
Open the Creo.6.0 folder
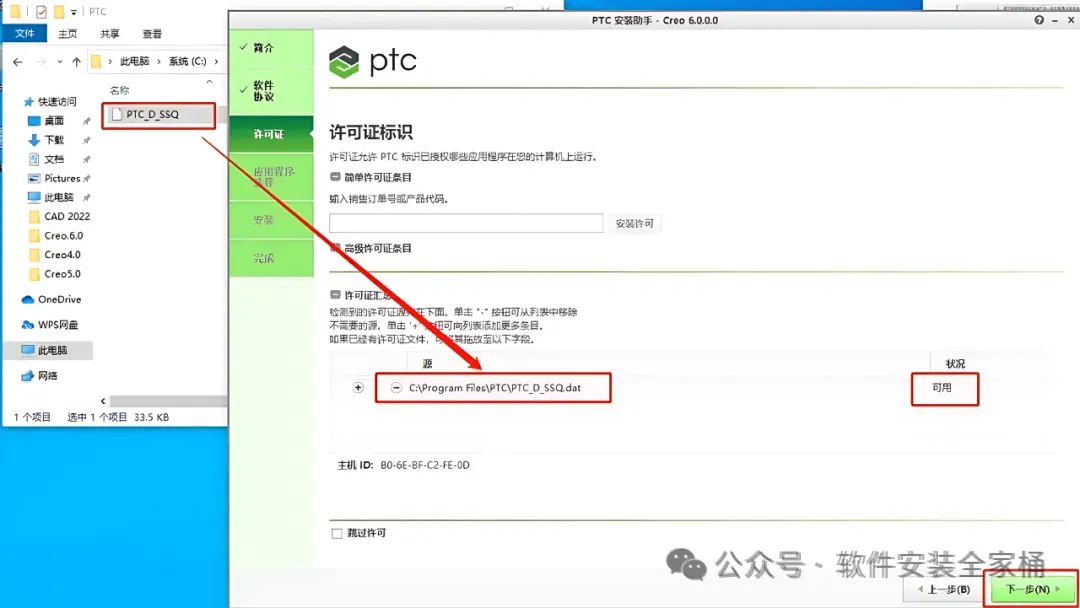click(x=56, y=235)
